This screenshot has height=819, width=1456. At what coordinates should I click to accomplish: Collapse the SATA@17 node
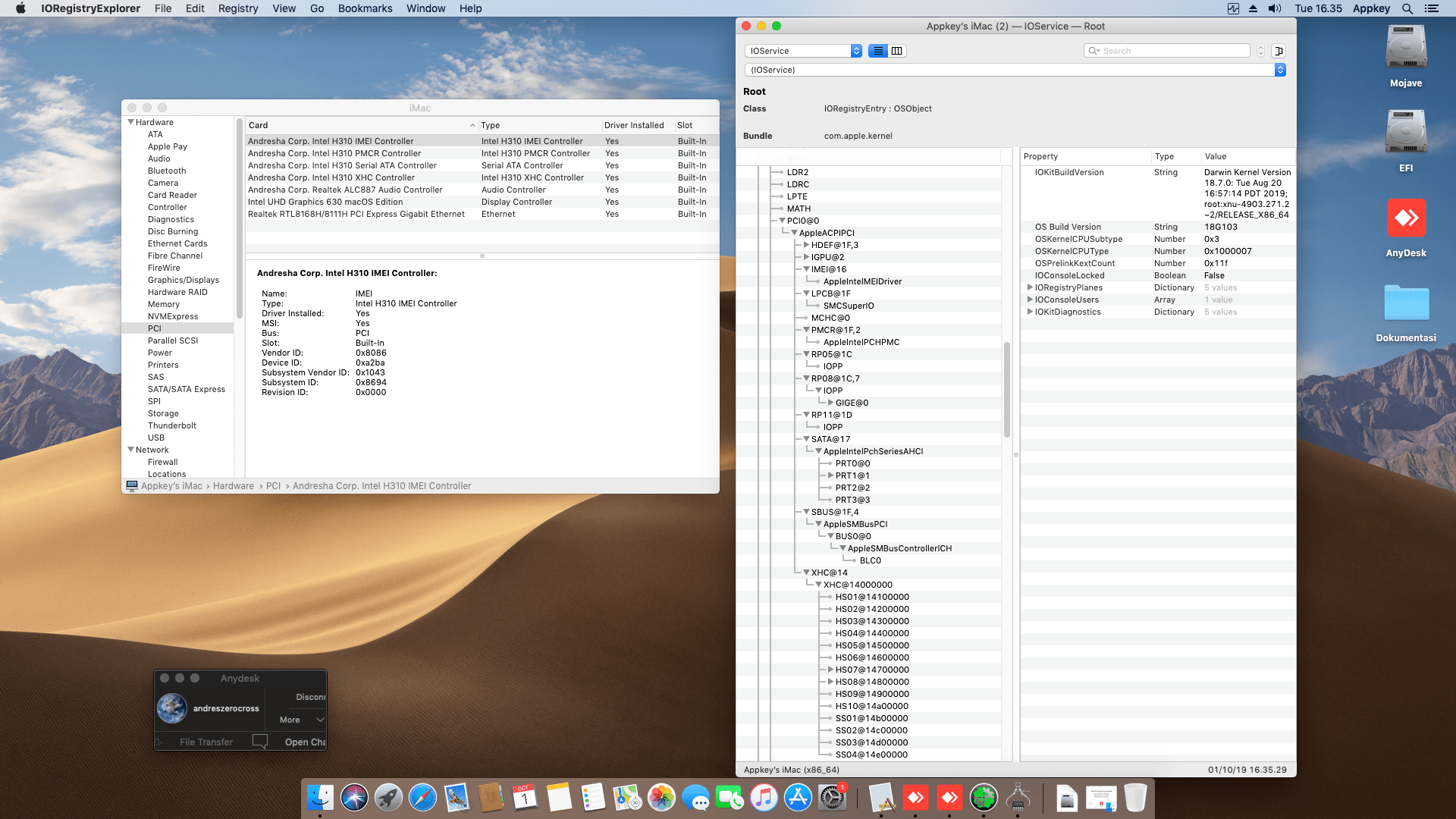click(x=806, y=439)
